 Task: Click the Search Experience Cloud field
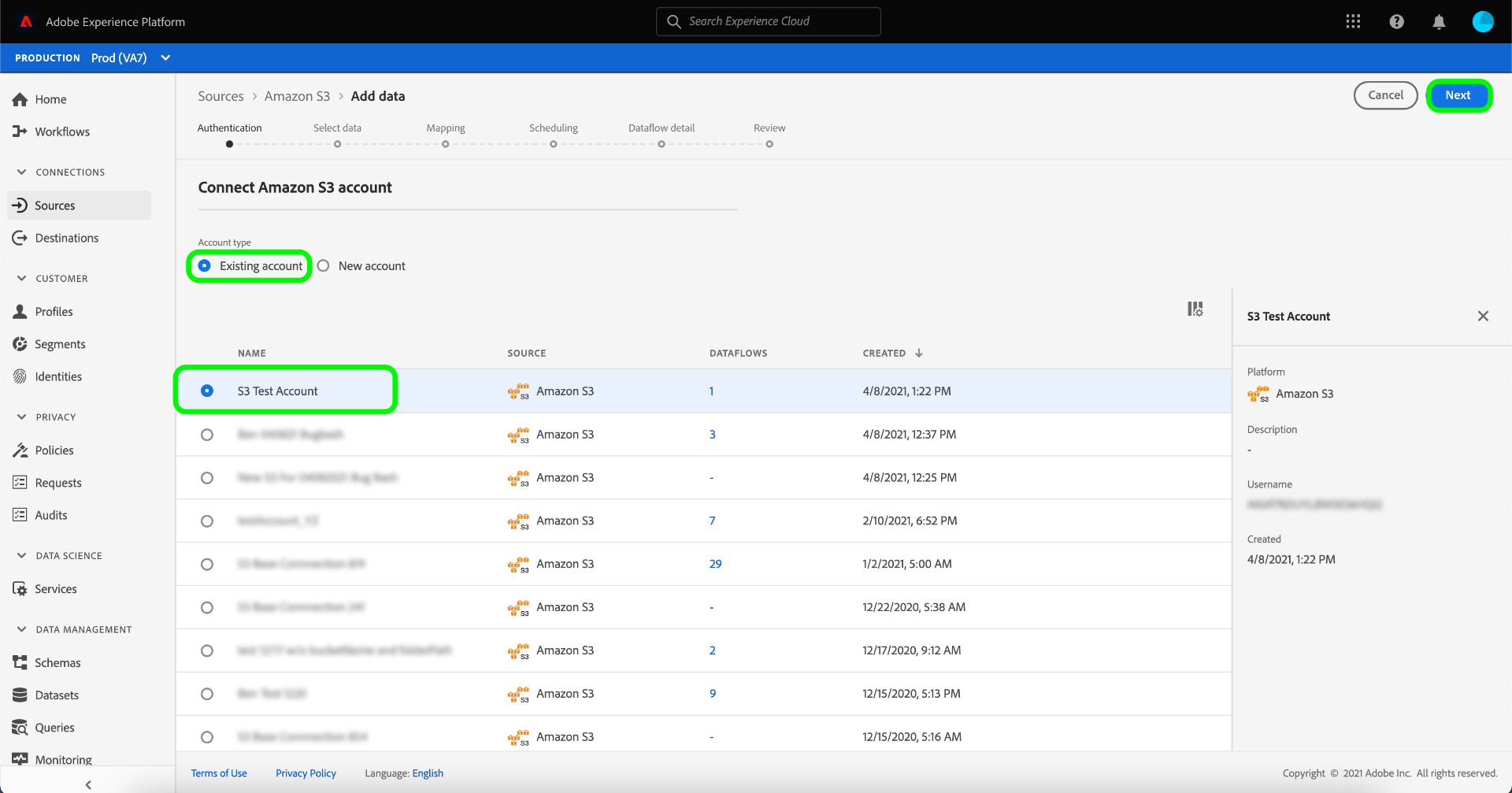tap(768, 21)
